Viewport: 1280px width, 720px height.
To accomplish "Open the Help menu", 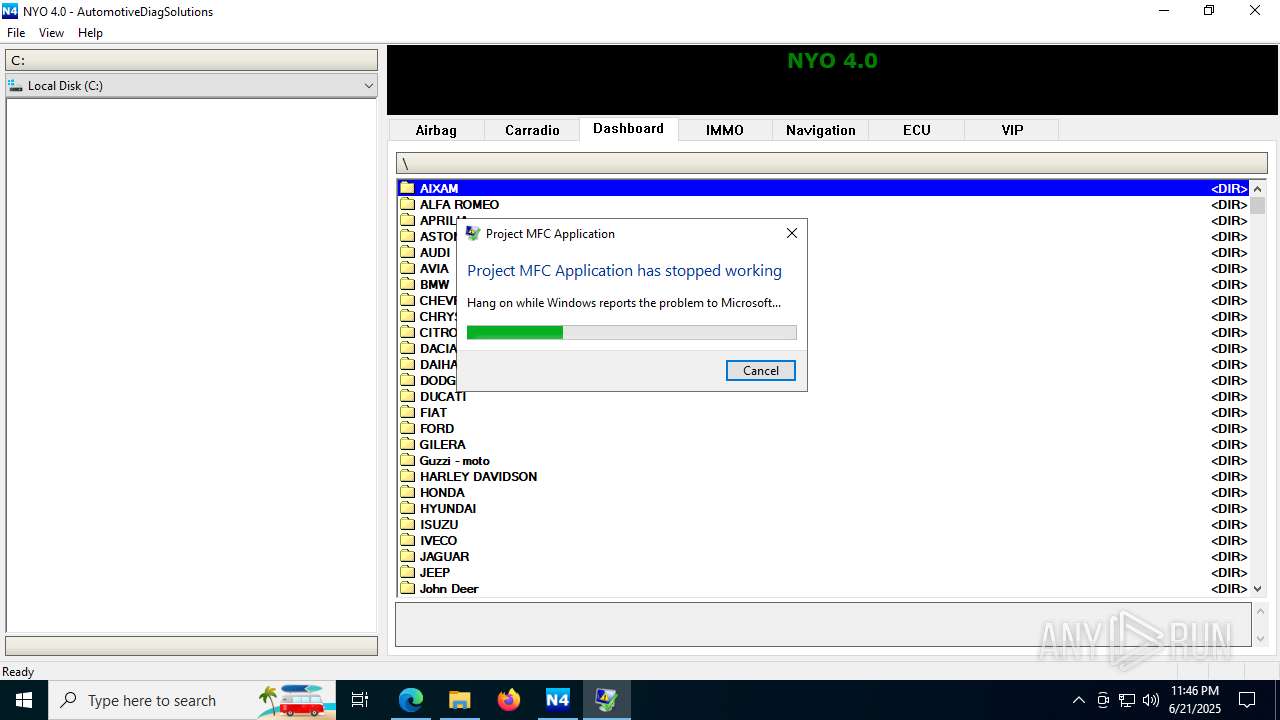I will point(90,33).
